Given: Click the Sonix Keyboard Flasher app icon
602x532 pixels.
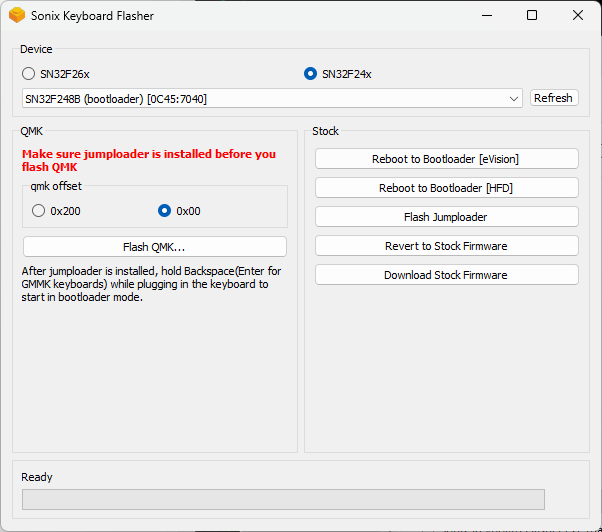Looking at the screenshot, I should coord(17,15).
